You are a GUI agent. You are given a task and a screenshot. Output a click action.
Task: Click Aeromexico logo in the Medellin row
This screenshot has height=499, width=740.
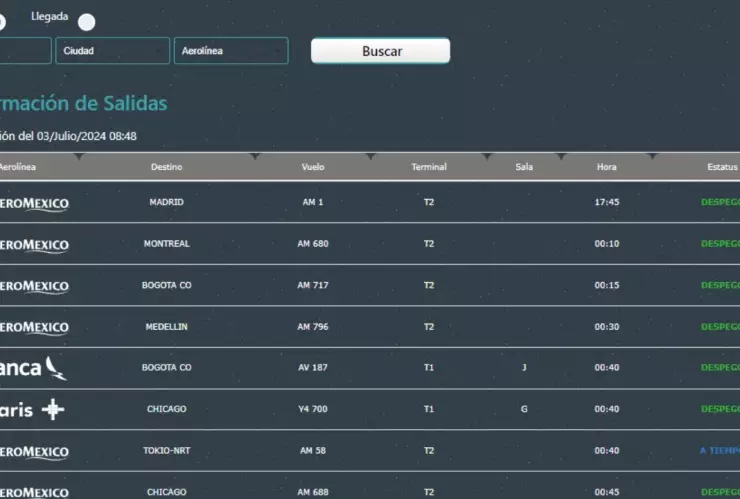point(34,327)
